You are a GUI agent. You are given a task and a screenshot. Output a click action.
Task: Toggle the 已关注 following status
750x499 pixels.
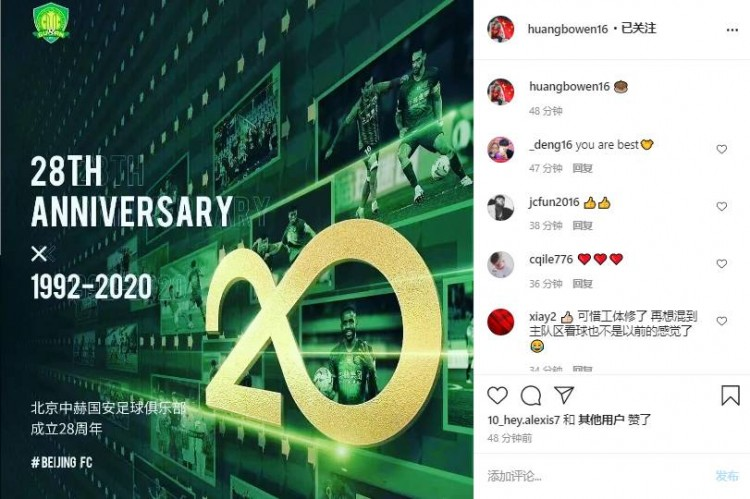pos(639,28)
